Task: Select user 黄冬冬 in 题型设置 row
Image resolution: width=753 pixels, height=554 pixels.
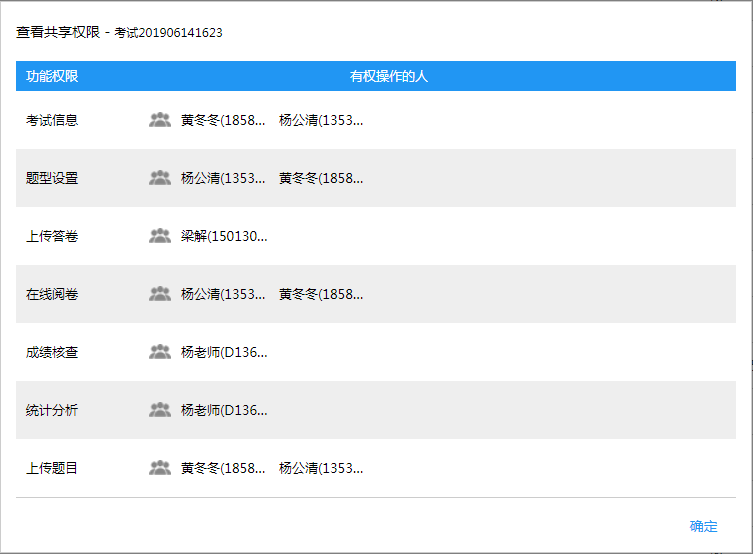Action: coord(321,178)
